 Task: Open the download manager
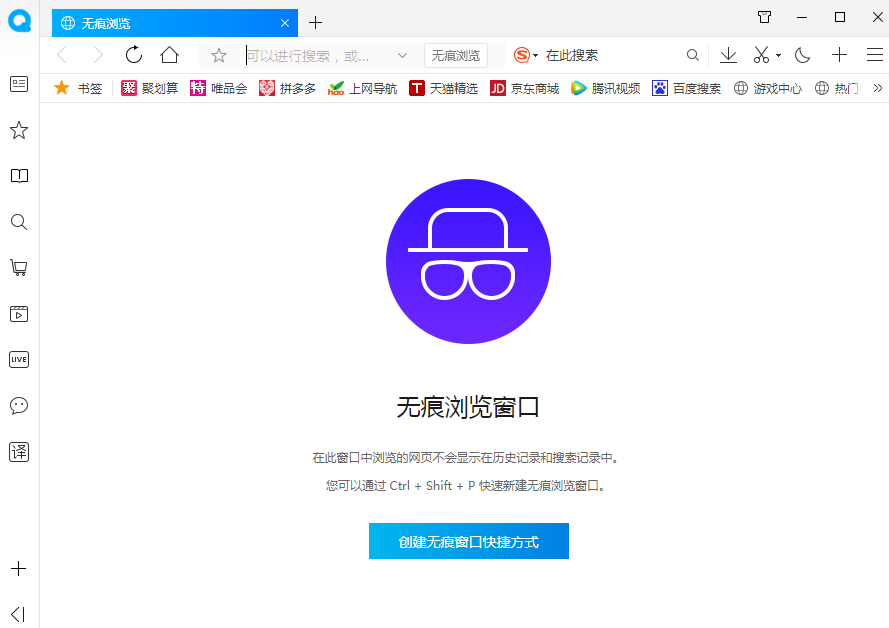point(728,54)
